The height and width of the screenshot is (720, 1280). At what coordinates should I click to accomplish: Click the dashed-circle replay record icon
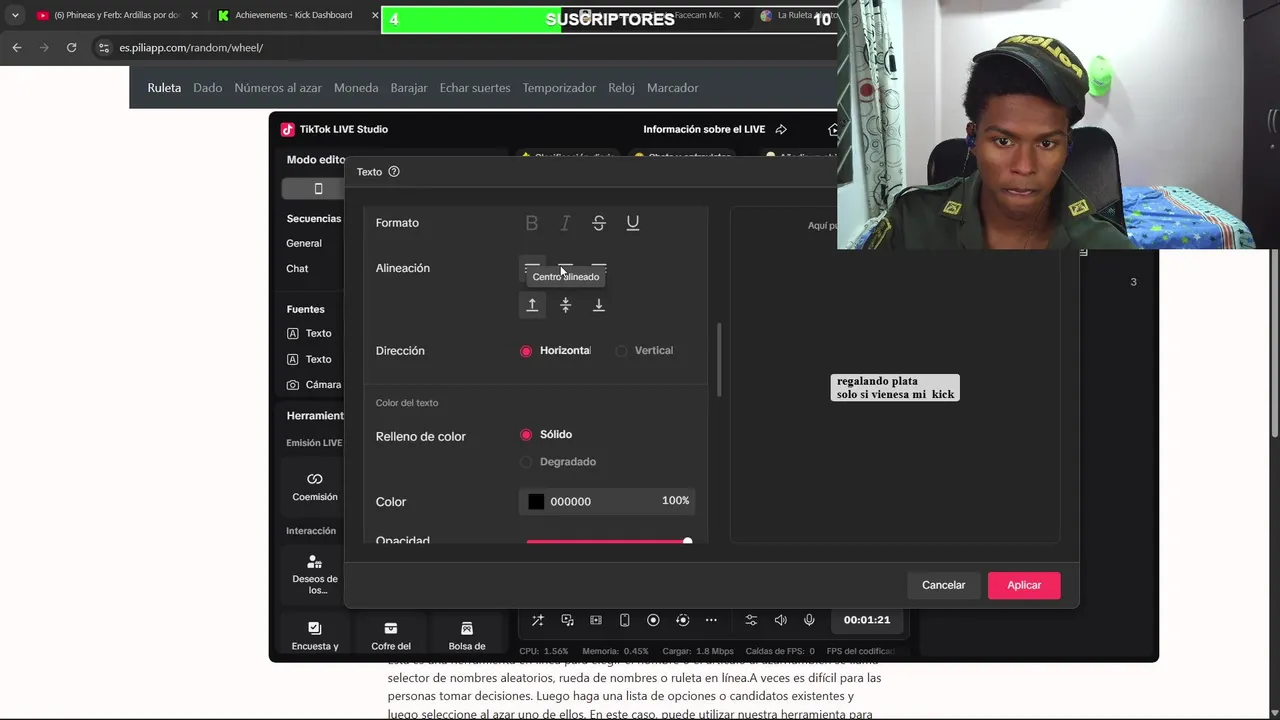(683, 620)
